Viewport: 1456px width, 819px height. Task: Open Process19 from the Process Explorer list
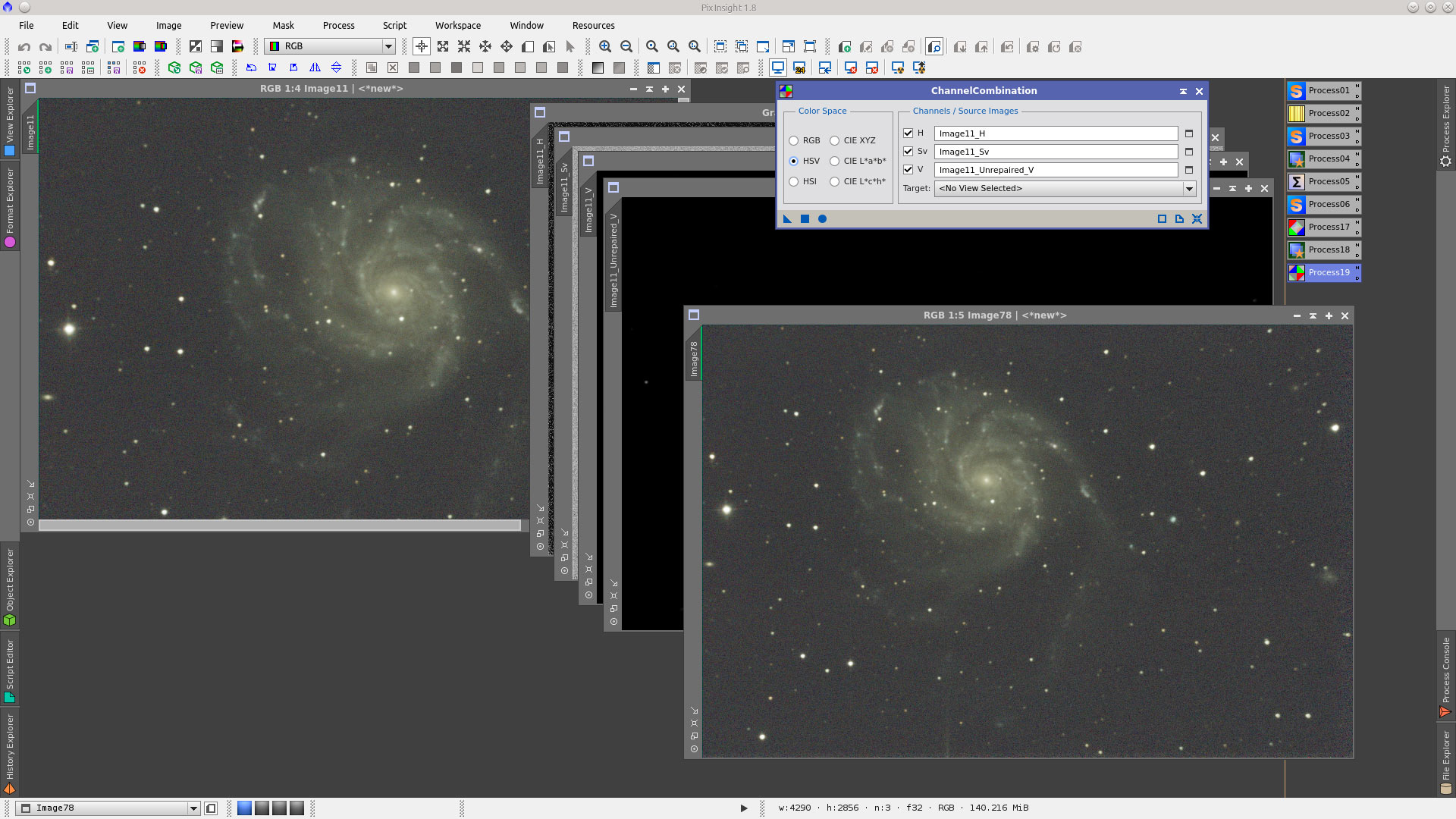click(1329, 272)
